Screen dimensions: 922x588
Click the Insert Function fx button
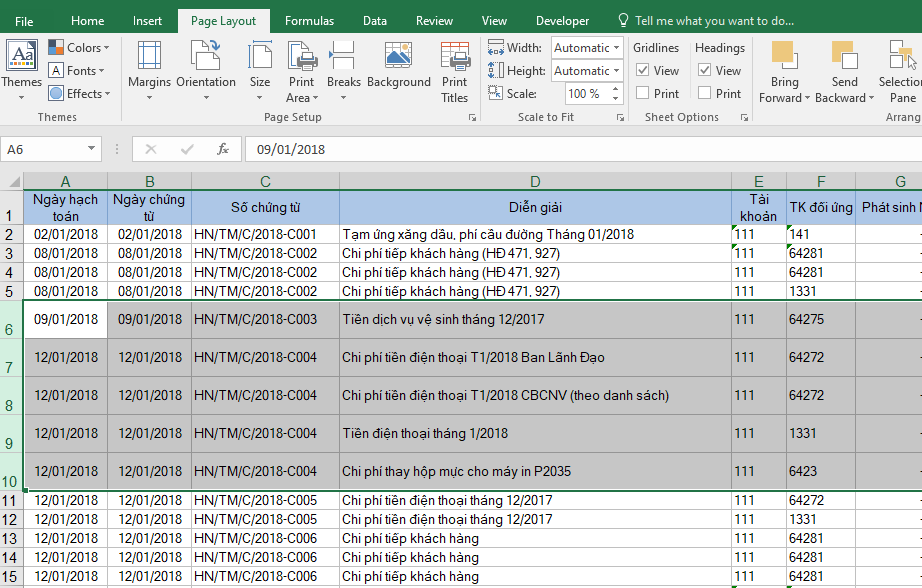(223, 149)
